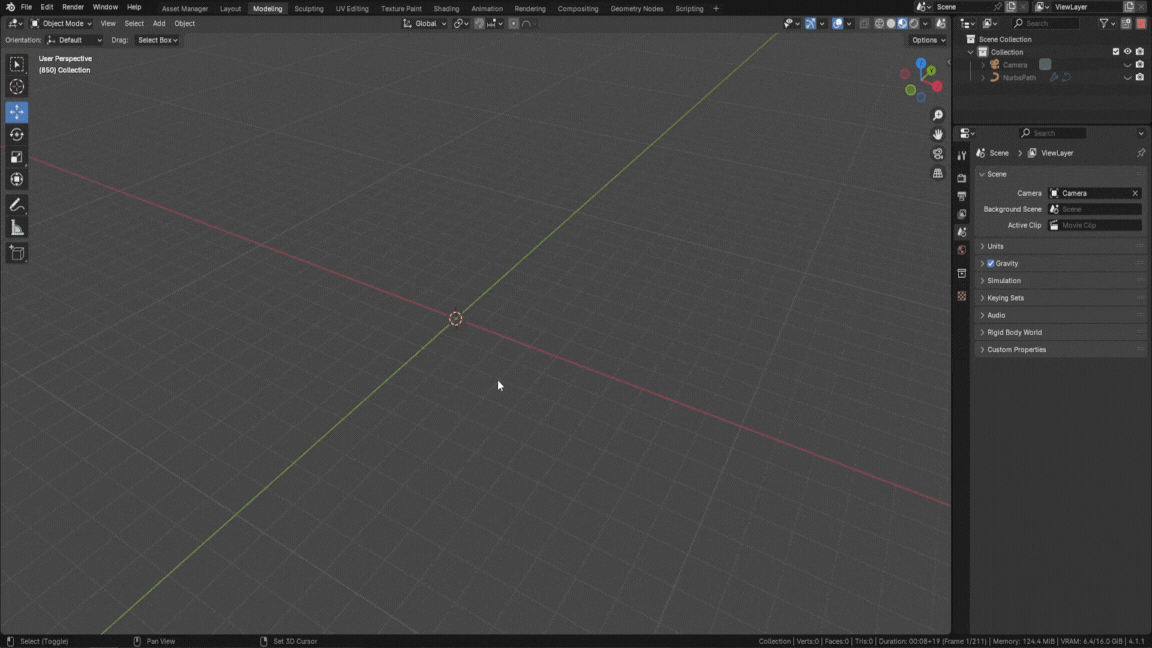
Task: Activate the Measure tool
Action: click(17, 228)
